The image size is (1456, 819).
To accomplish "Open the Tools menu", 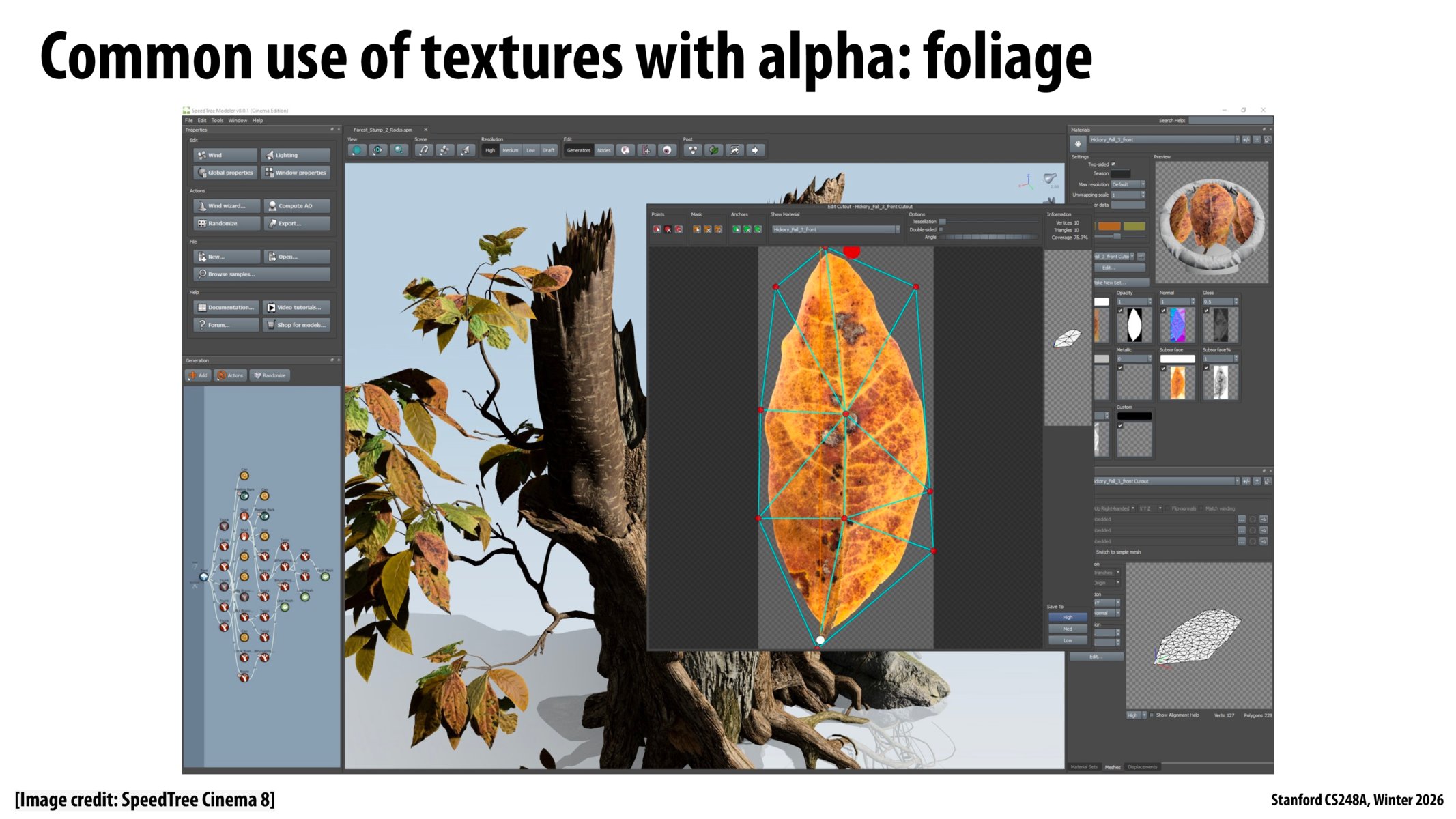I will tap(217, 121).
